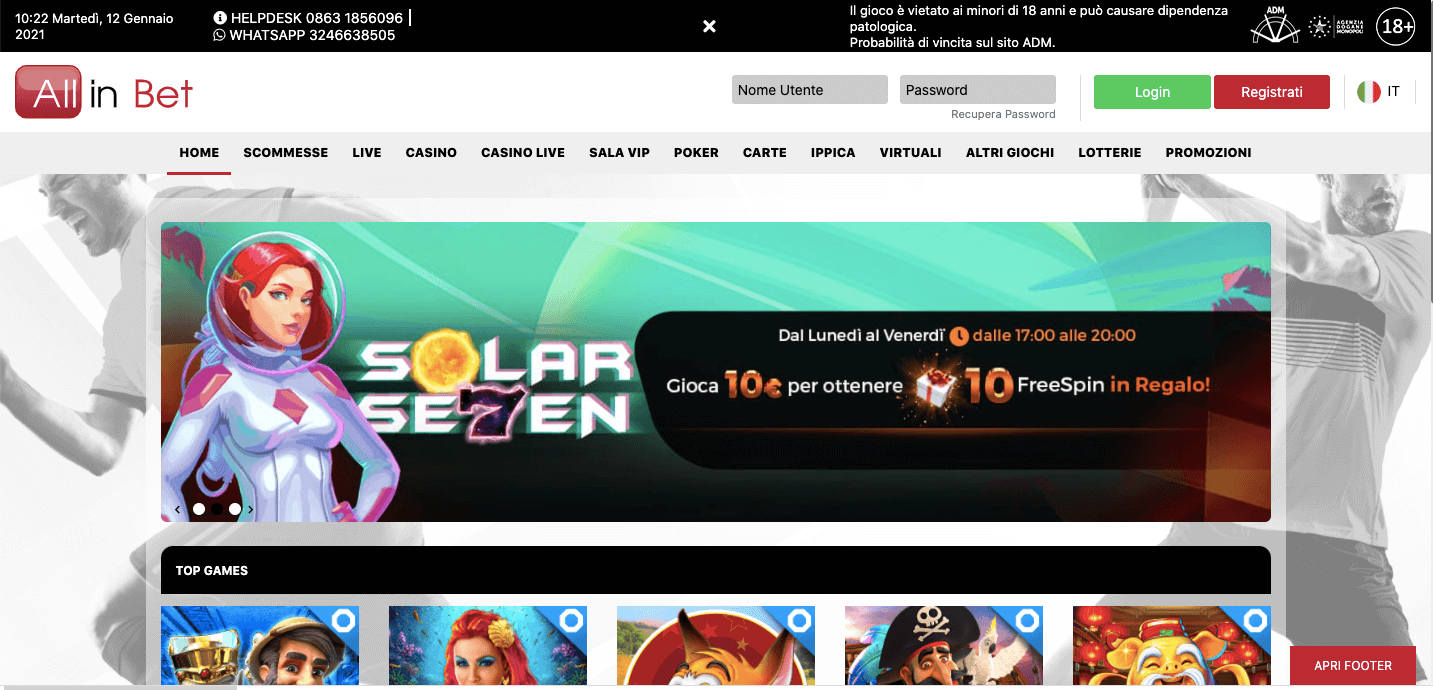
Task: Open the Chinese old man game thumbnail
Action: [1172, 645]
